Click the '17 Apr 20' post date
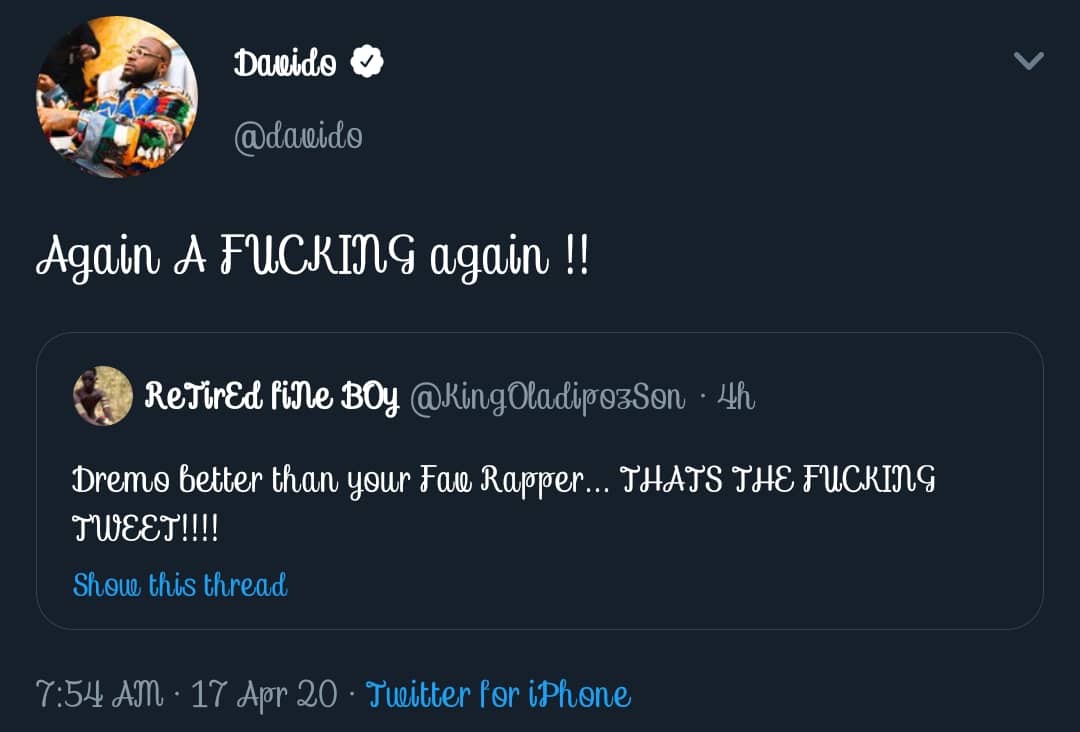 [x=264, y=694]
